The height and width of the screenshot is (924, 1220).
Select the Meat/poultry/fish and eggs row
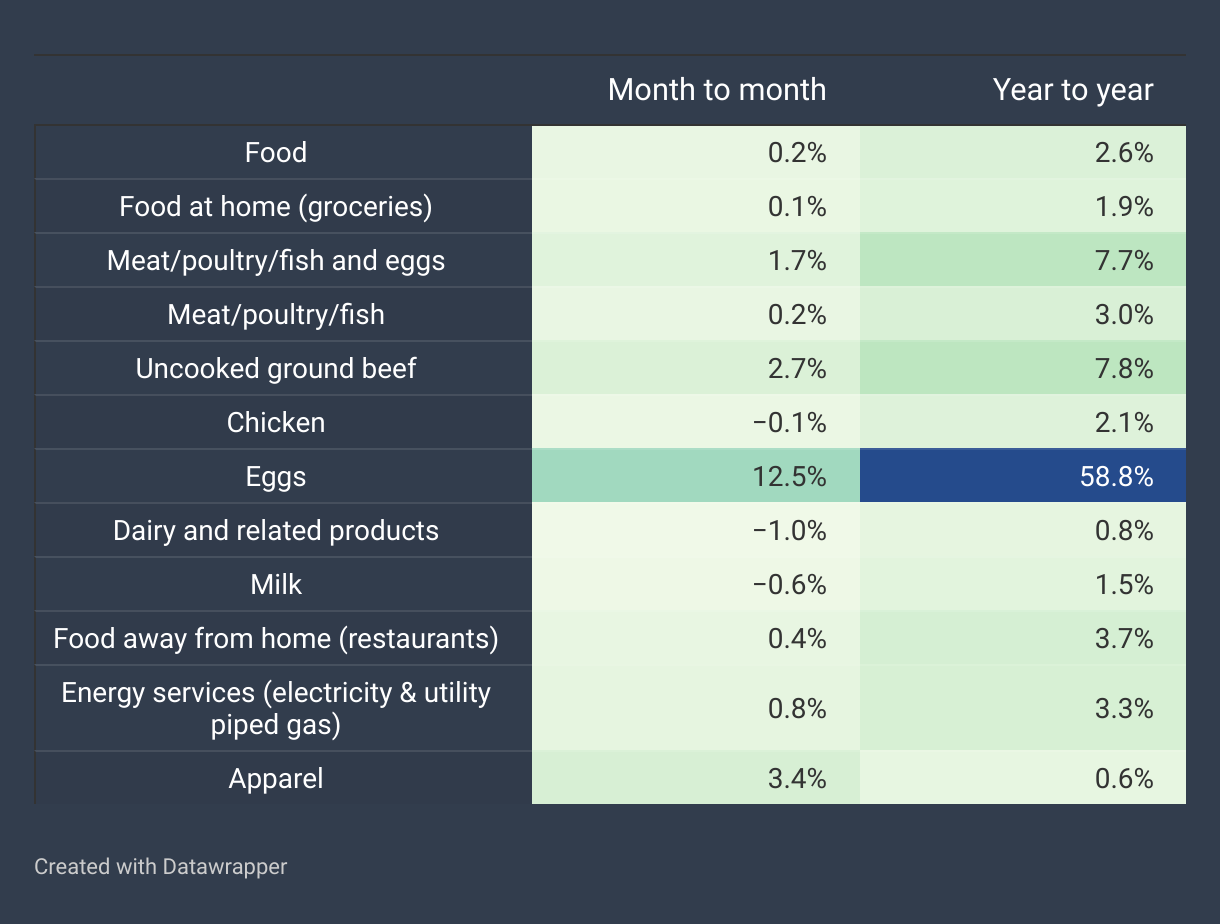(610, 261)
